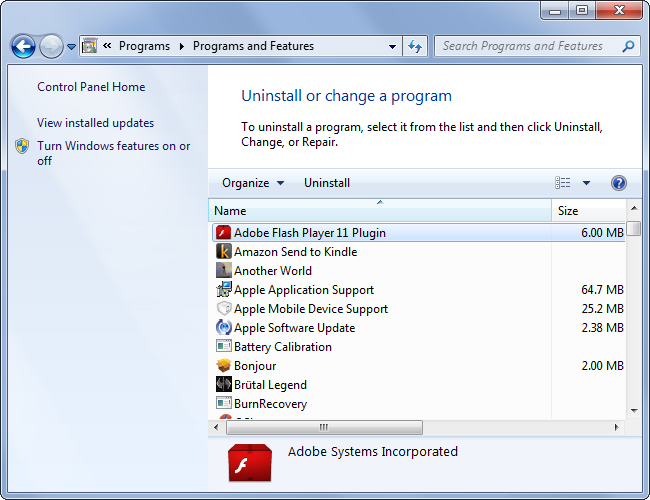Sort the list by Name column header
The height and width of the screenshot is (500, 650).
230,211
